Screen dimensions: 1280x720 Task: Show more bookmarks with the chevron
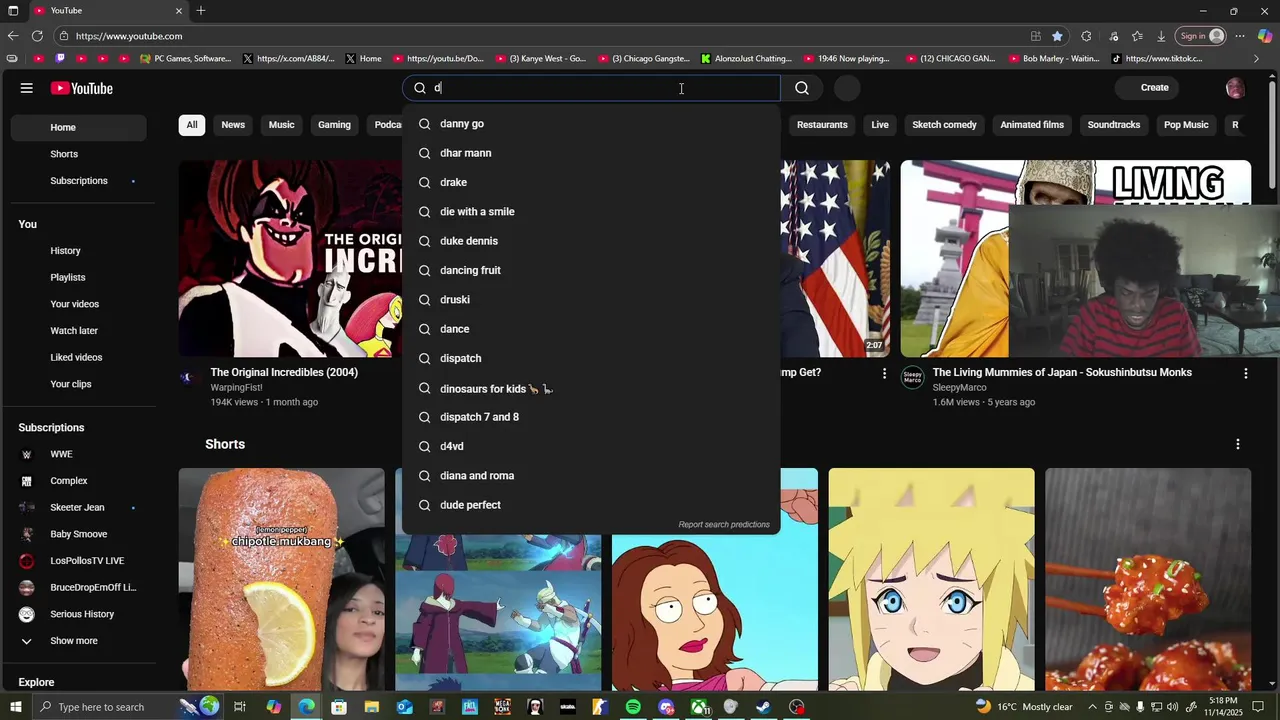[1257, 59]
